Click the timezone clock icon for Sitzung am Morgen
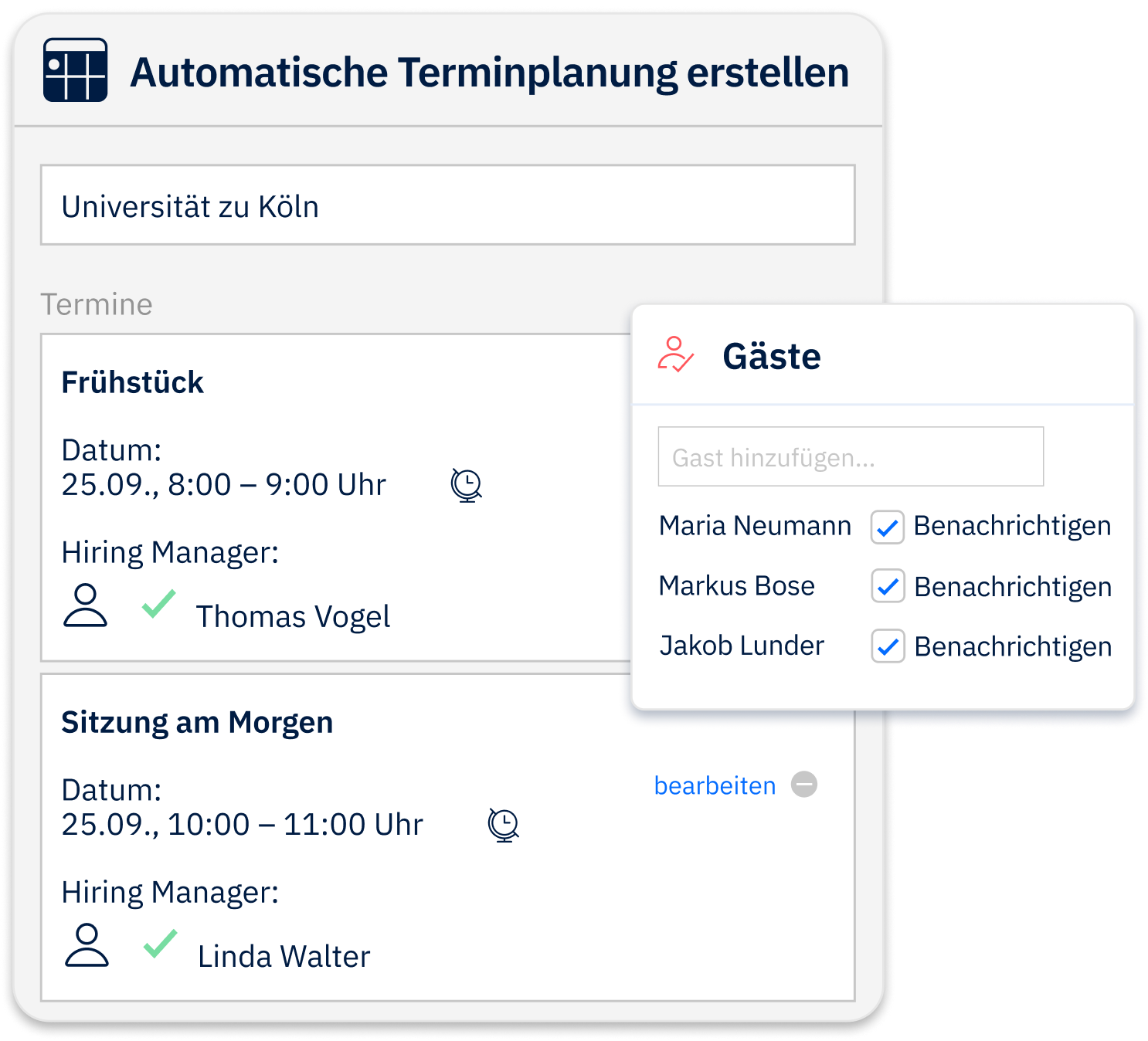Image resolution: width=1148 pixels, height=1041 pixels. pyautogui.click(x=504, y=826)
